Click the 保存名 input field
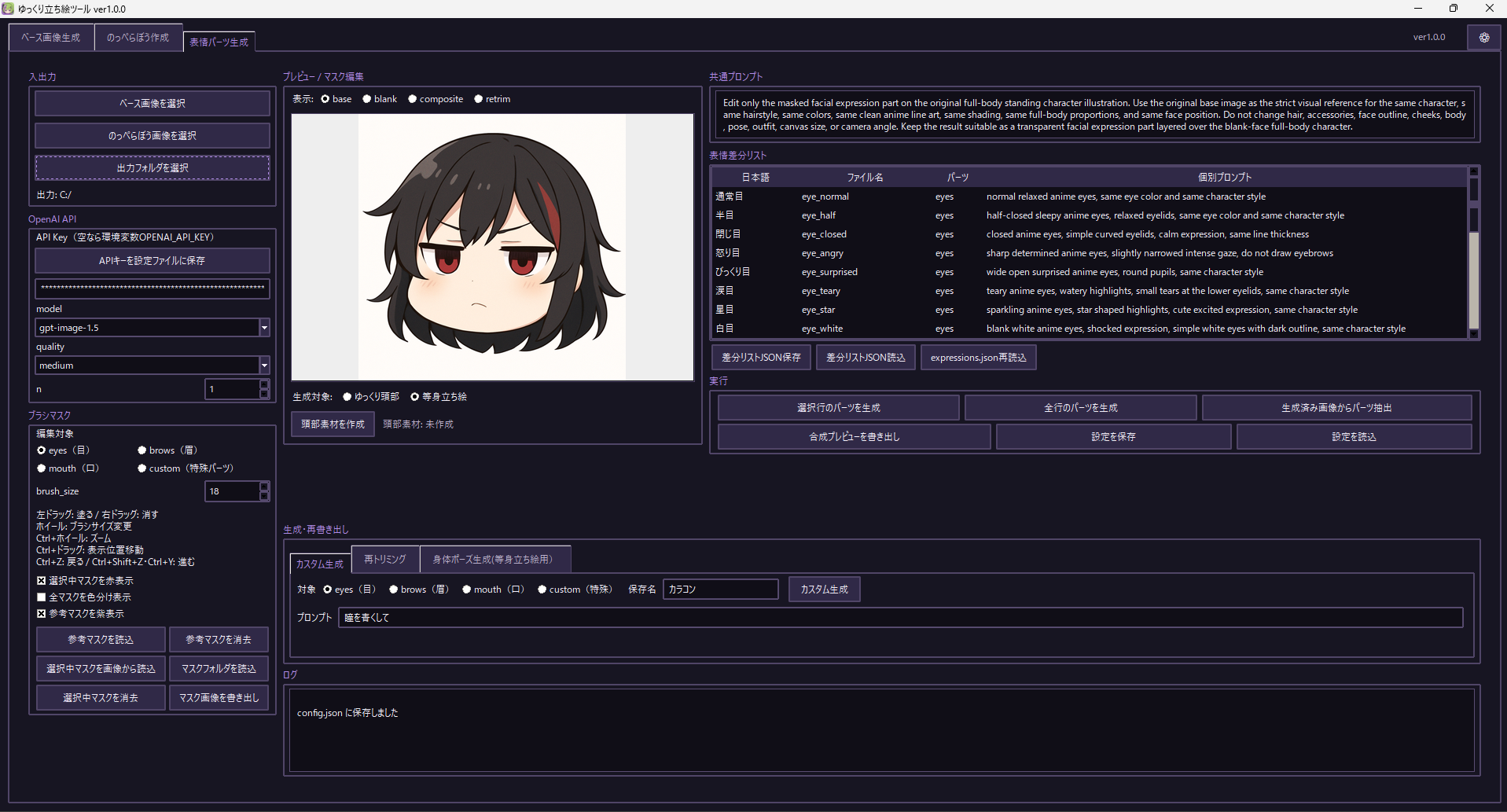This screenshot has height=812, width=1507. click(x=721, y=590)
